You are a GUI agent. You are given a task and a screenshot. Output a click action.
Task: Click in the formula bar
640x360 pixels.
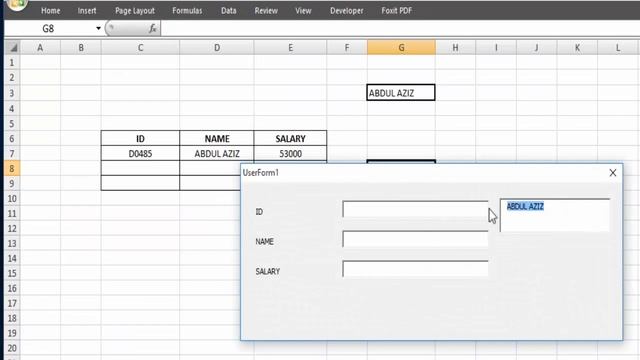click(400, 29)
